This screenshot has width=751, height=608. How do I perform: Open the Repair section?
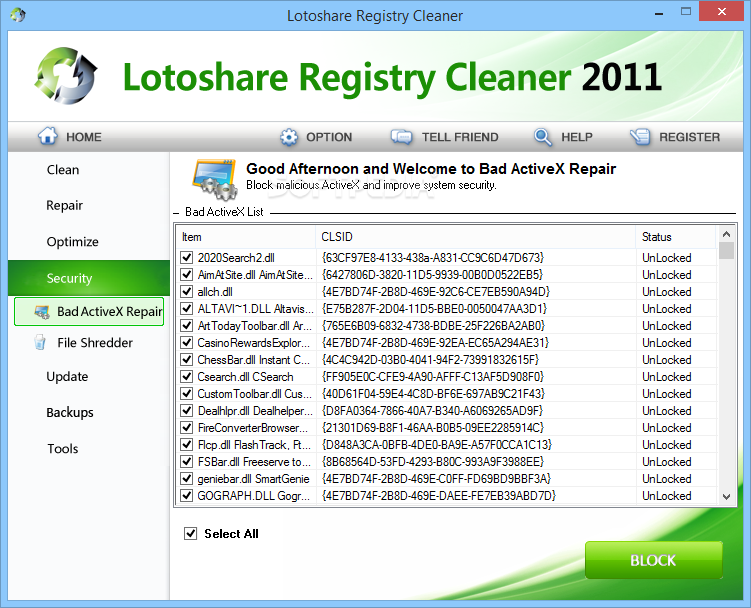coord(65,206)
